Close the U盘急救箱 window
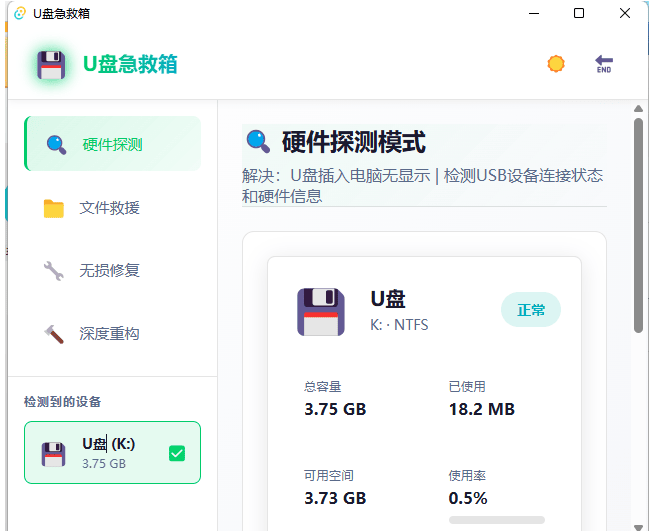The image size is (649, 531). pyautogui.click(x=625, y=13)
